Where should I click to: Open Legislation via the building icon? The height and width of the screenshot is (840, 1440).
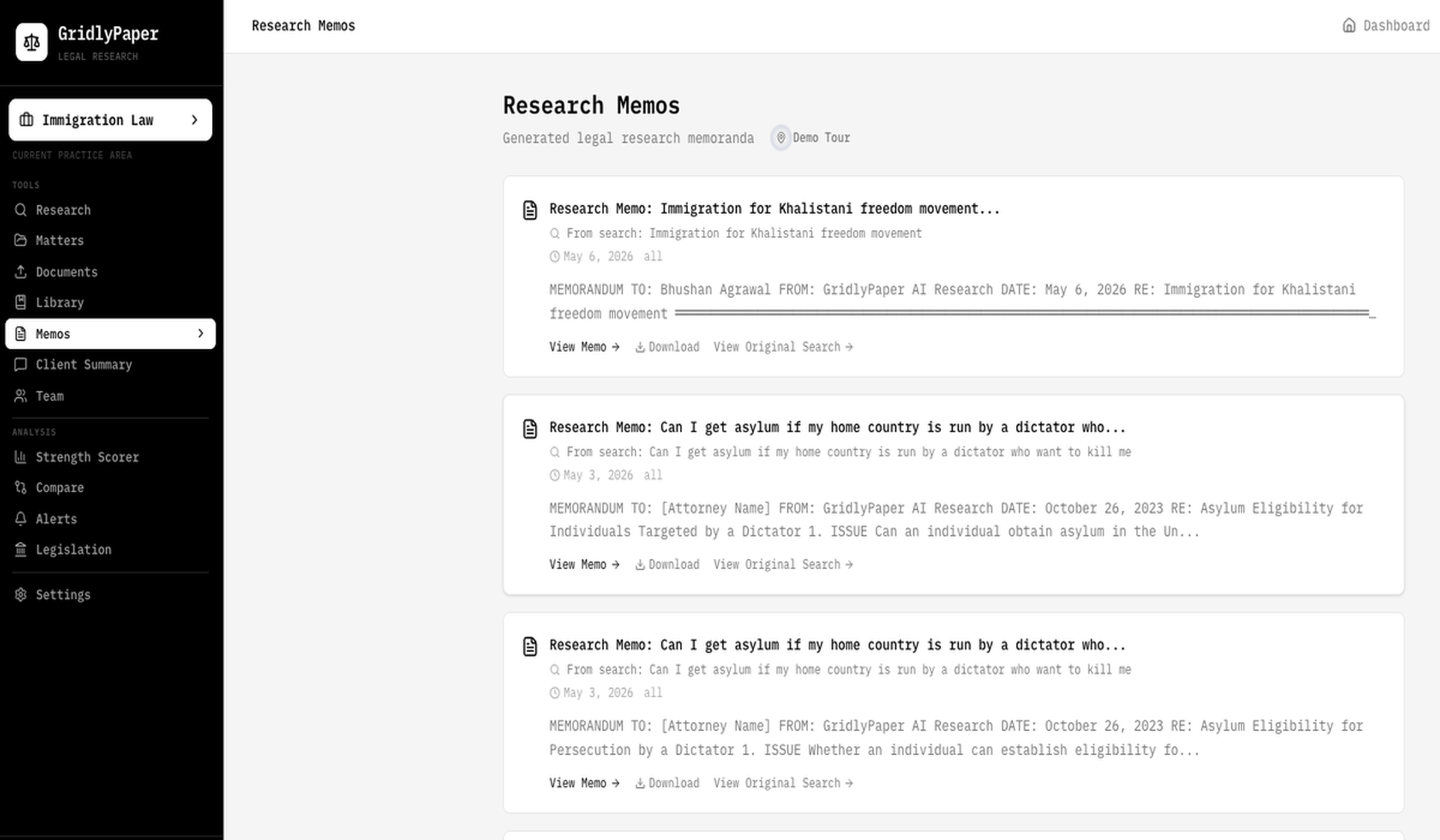point(20,549)
